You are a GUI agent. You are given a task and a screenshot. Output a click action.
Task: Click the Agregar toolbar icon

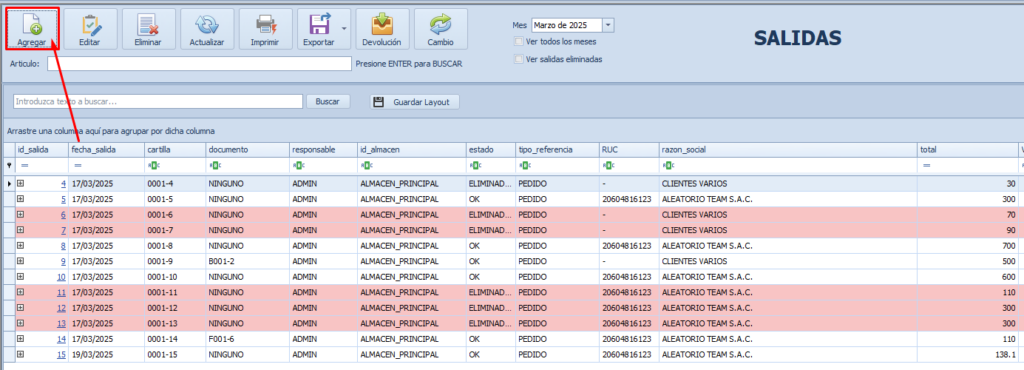pos(32,25)
